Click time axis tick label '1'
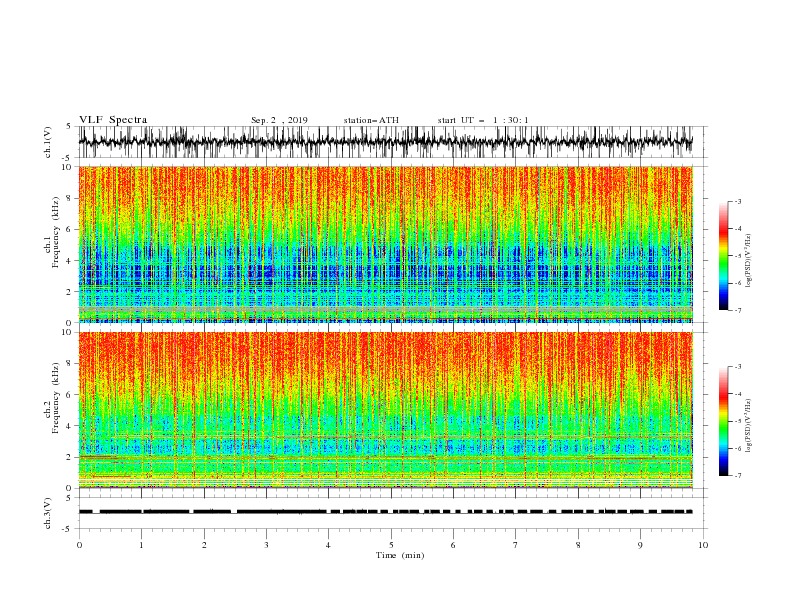The width and height of the screenshot is (792, 612). pos(141,545)
